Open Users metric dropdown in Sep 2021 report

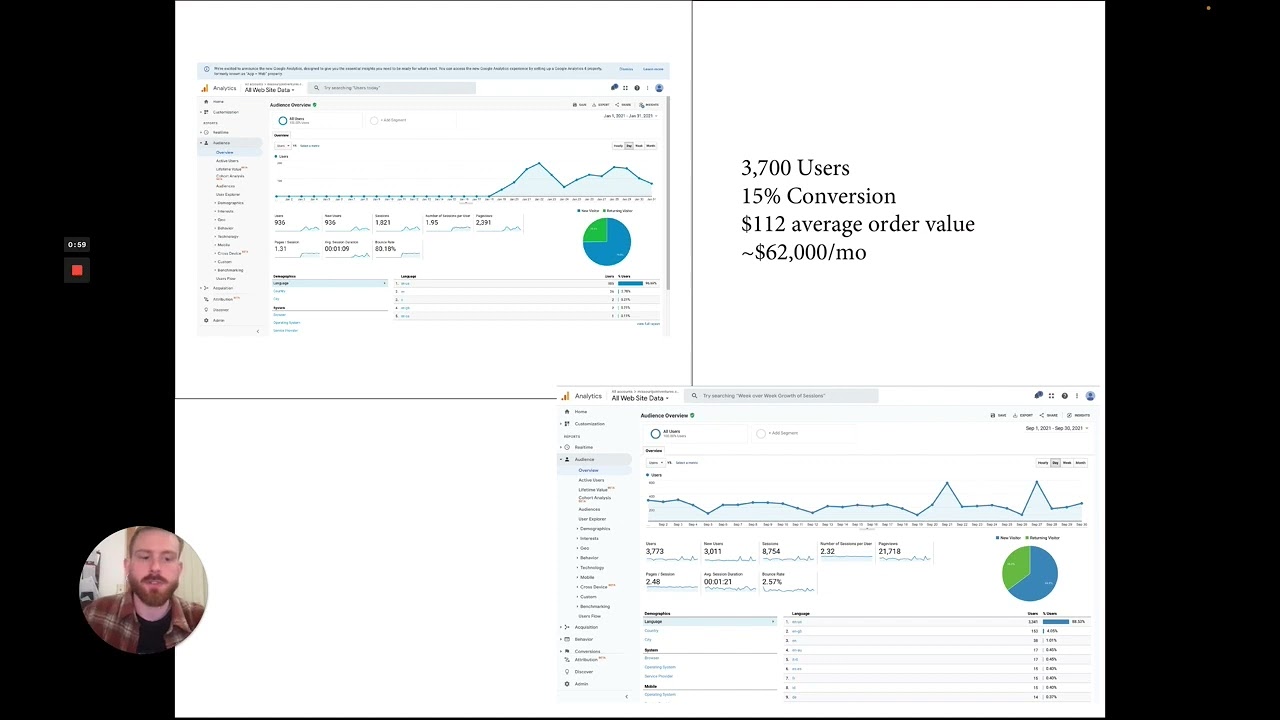point(655,463)
